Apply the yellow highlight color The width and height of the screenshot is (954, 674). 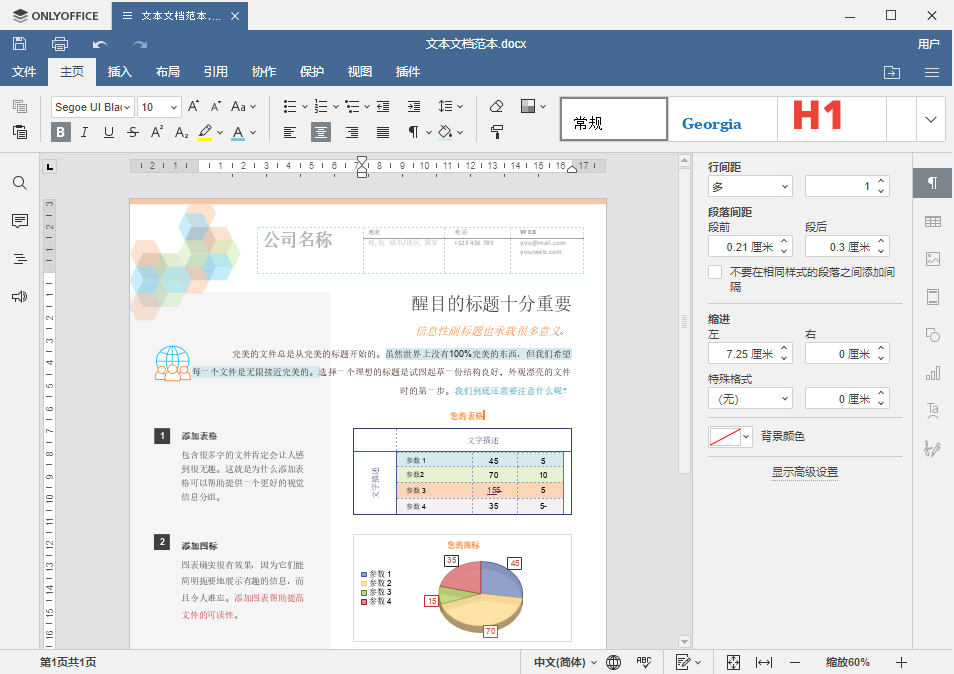[205, 132]
